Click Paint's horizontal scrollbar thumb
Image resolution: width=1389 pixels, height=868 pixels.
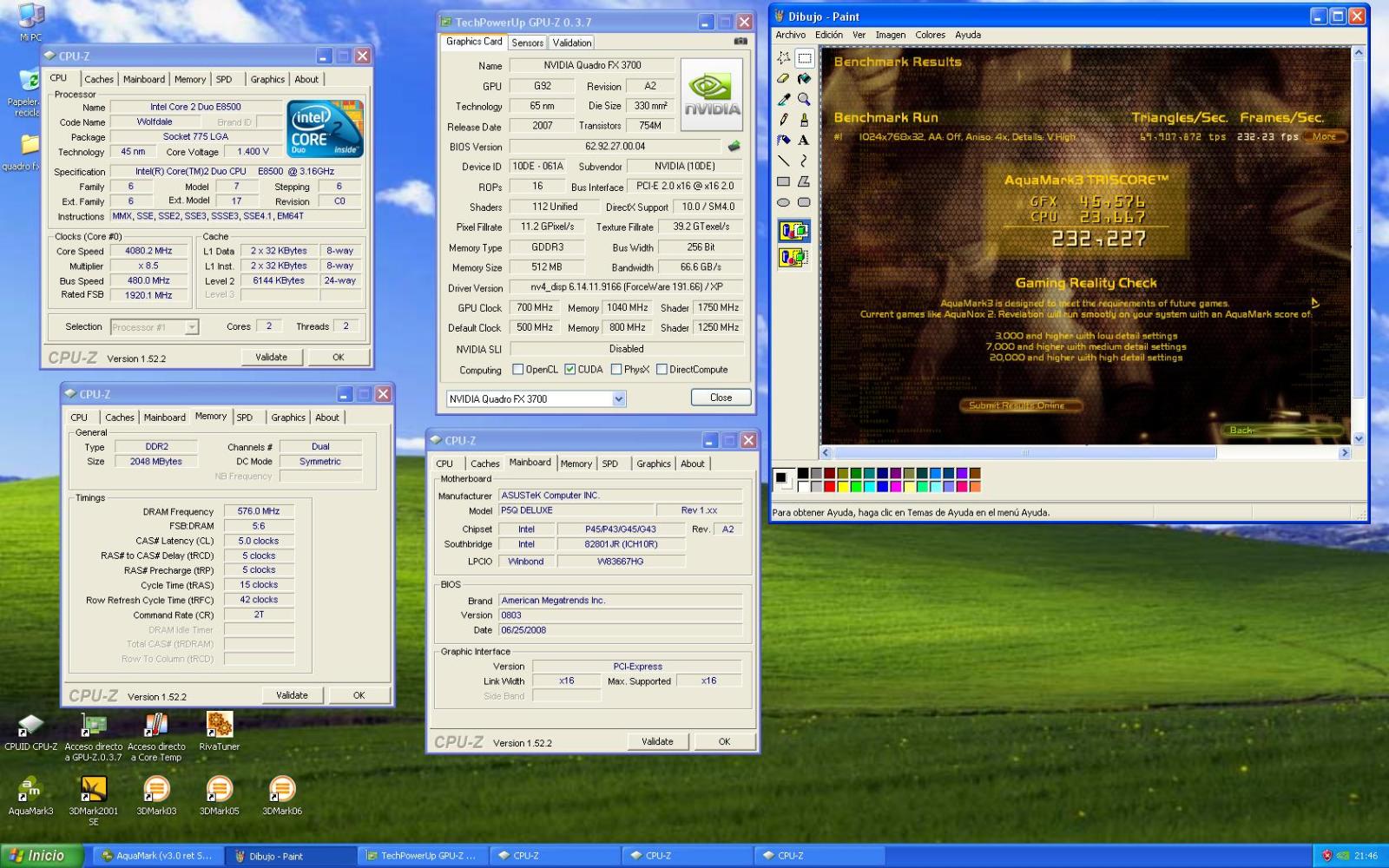coord(1025,453)
